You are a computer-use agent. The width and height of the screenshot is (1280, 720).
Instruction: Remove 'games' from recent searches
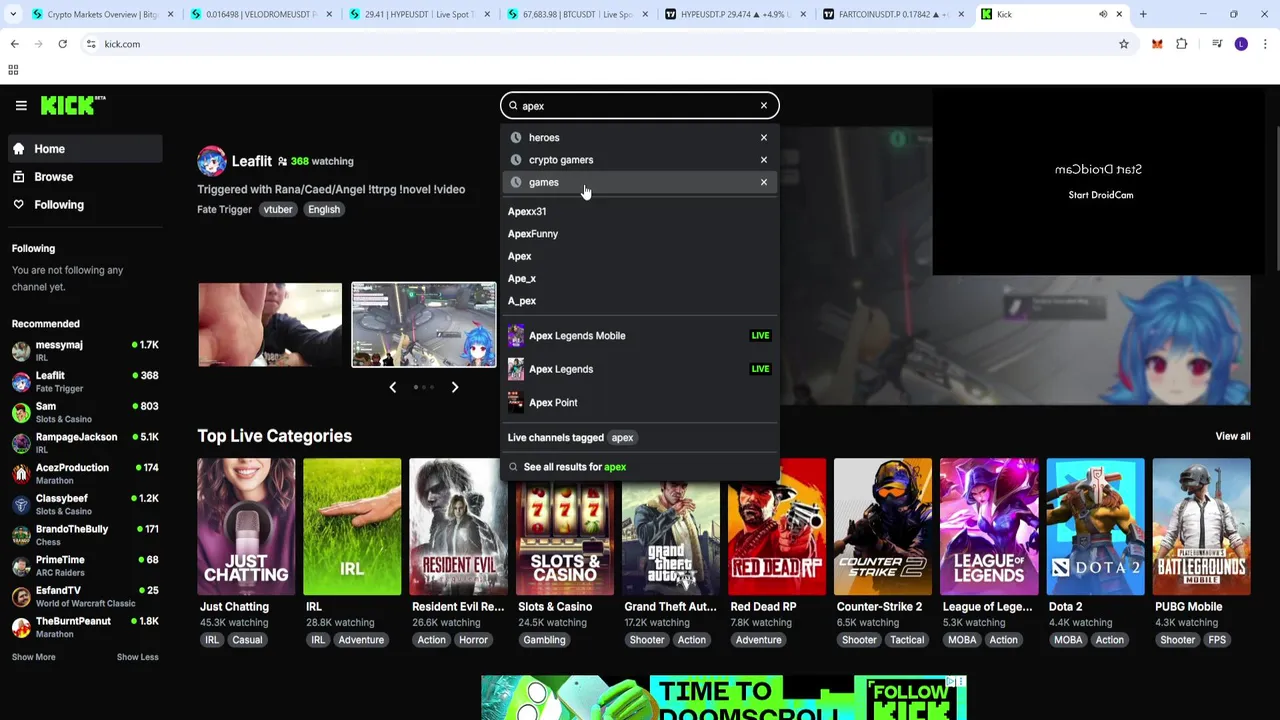[763, 182]
